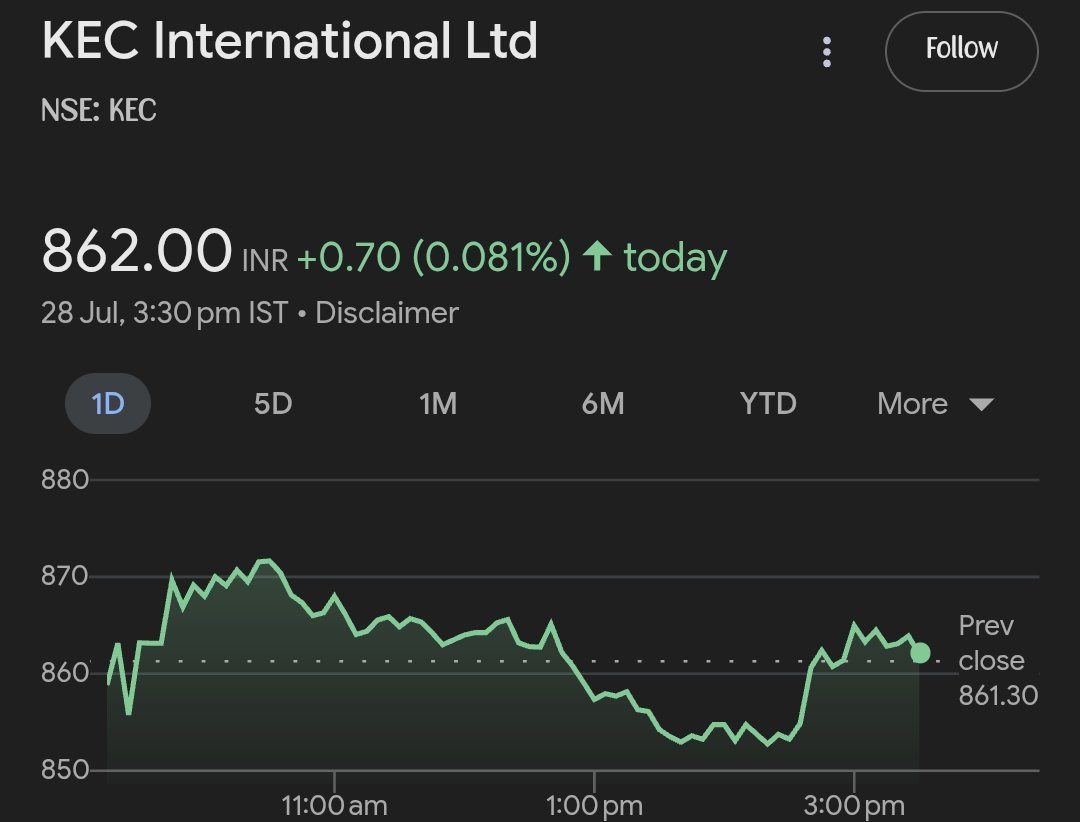
Task: Click the Follow button
Action: point(962,51)
